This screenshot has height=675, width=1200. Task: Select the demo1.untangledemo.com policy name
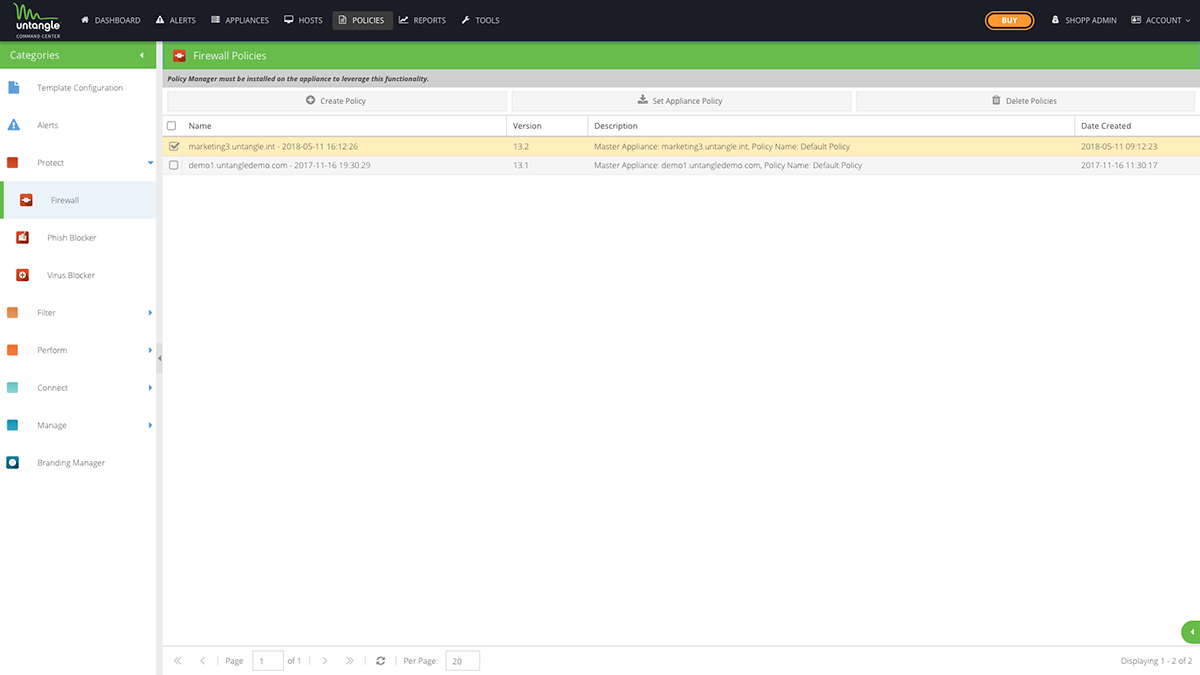tap(279, 165)
